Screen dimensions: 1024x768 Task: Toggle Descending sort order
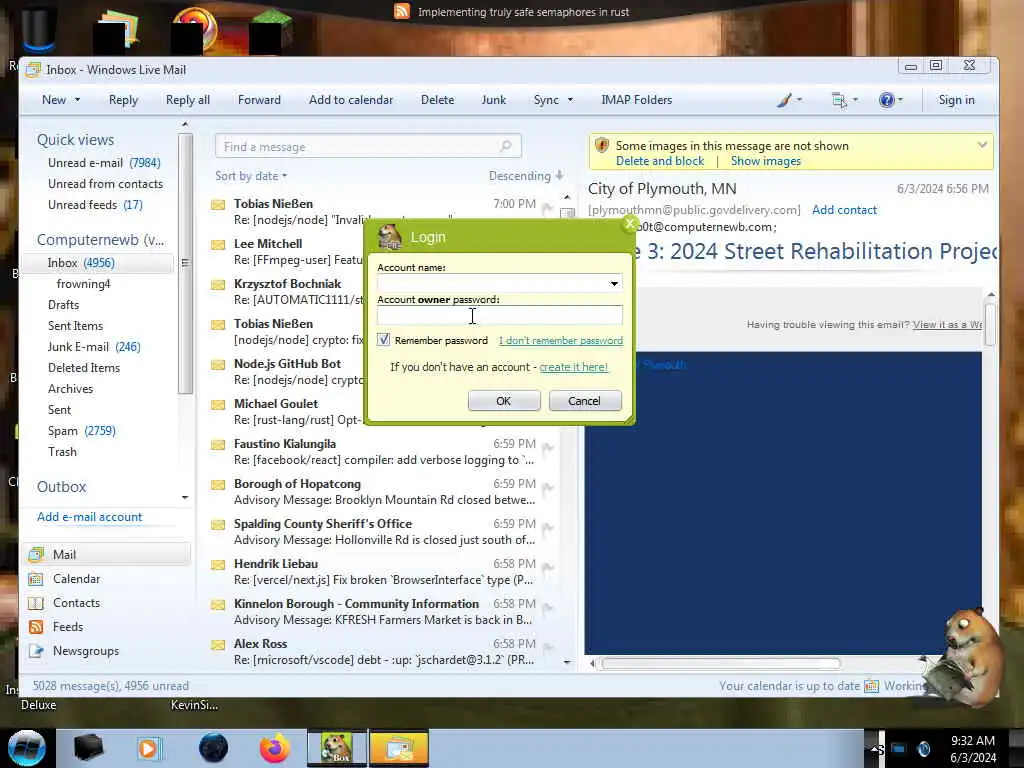tap(526, 176)
